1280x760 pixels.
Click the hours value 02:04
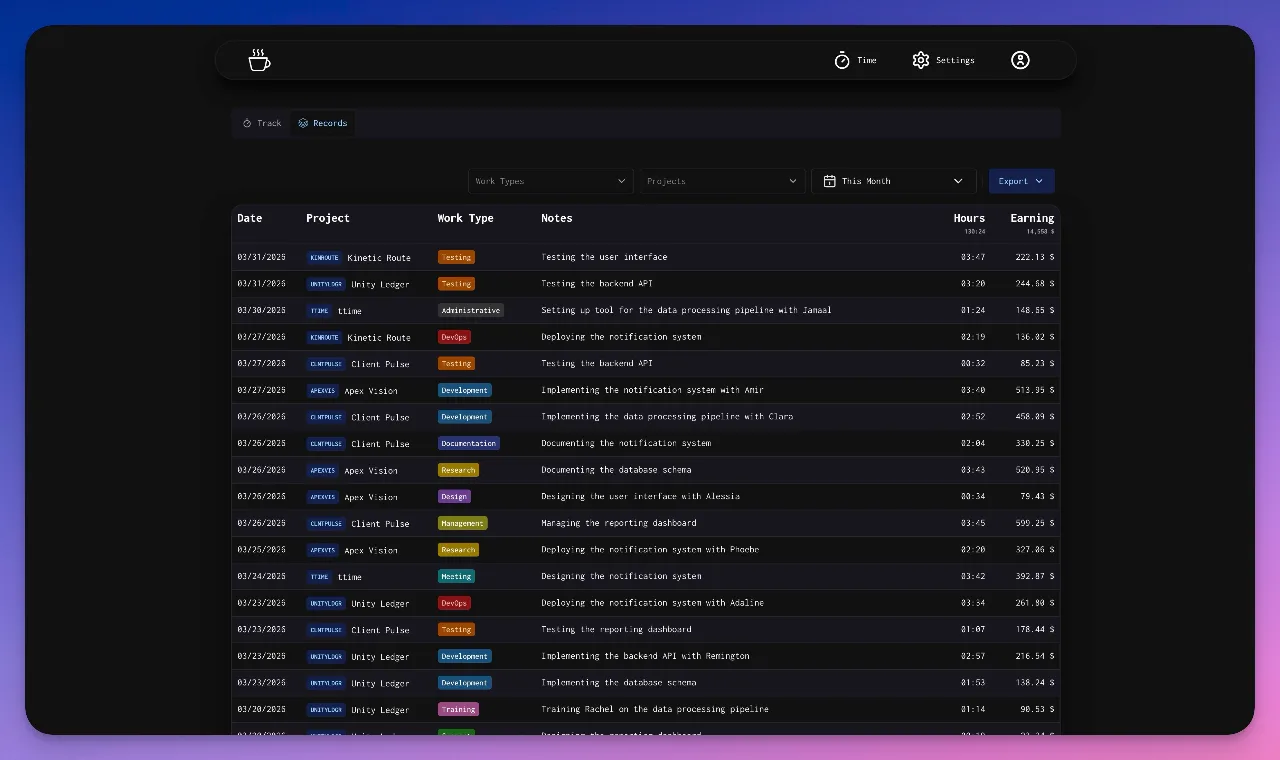point(973,443)
